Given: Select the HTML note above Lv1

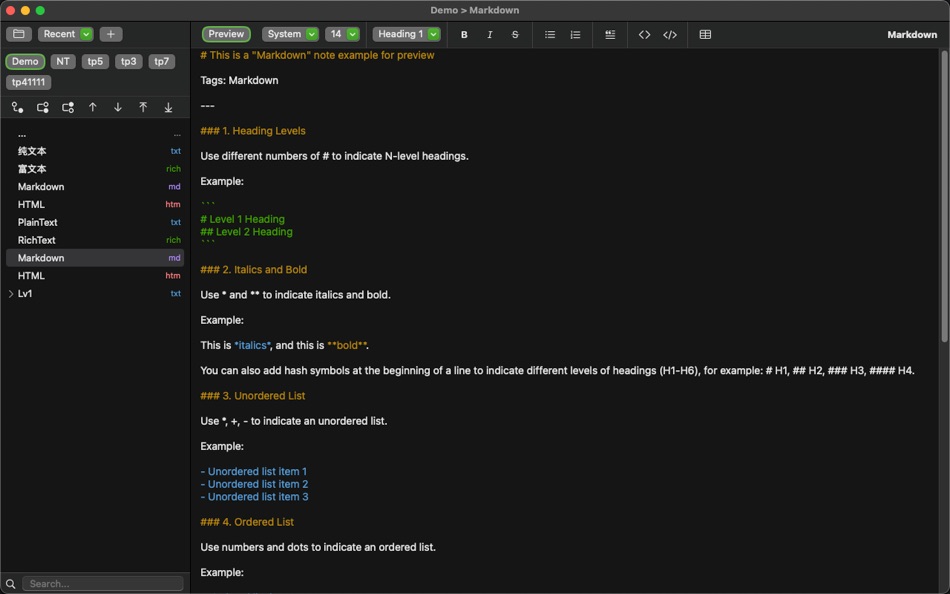Looking at the screenshot, I should pos(95,275).
